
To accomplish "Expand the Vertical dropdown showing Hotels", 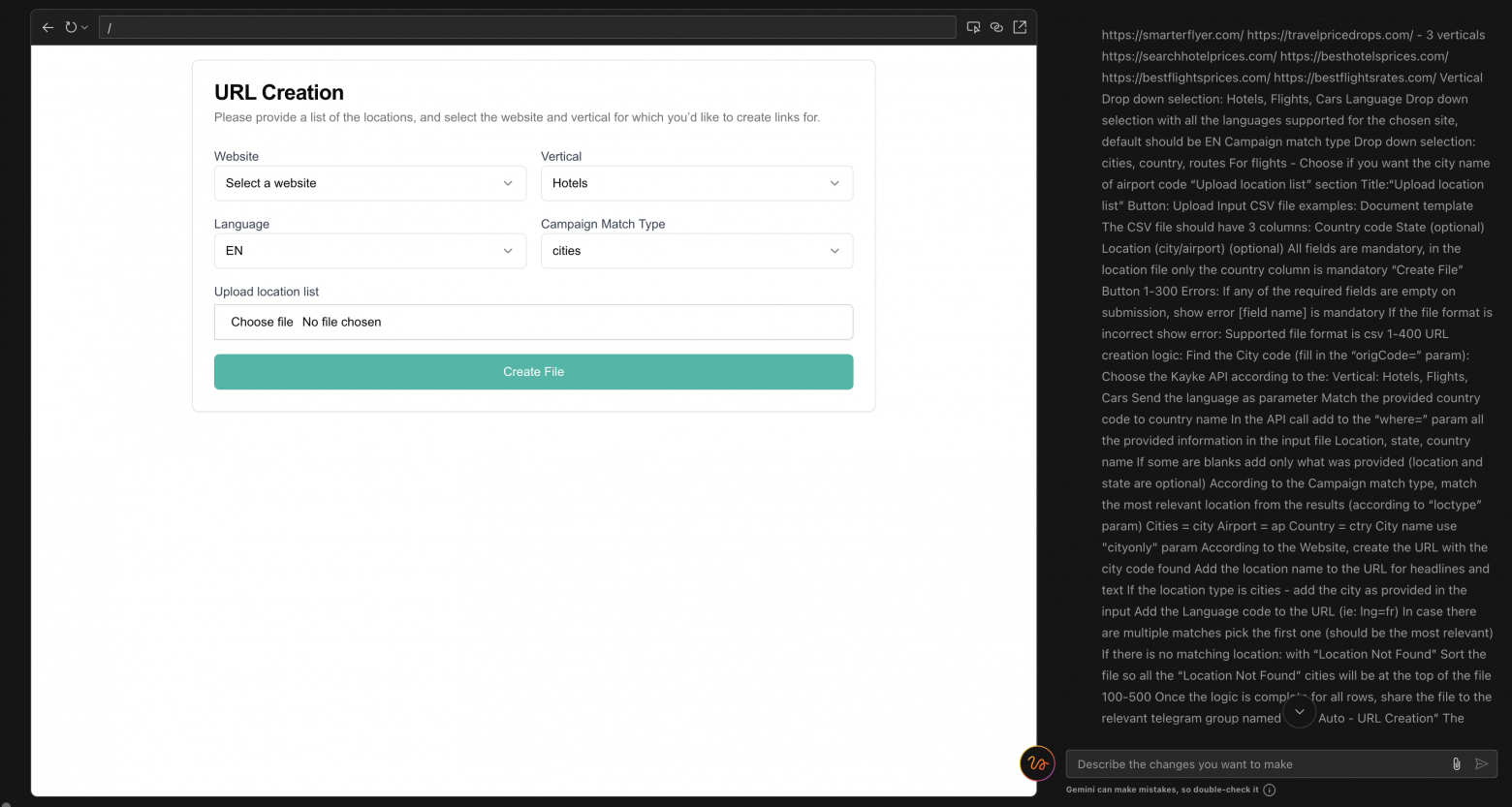I will [x=696, y=183].
